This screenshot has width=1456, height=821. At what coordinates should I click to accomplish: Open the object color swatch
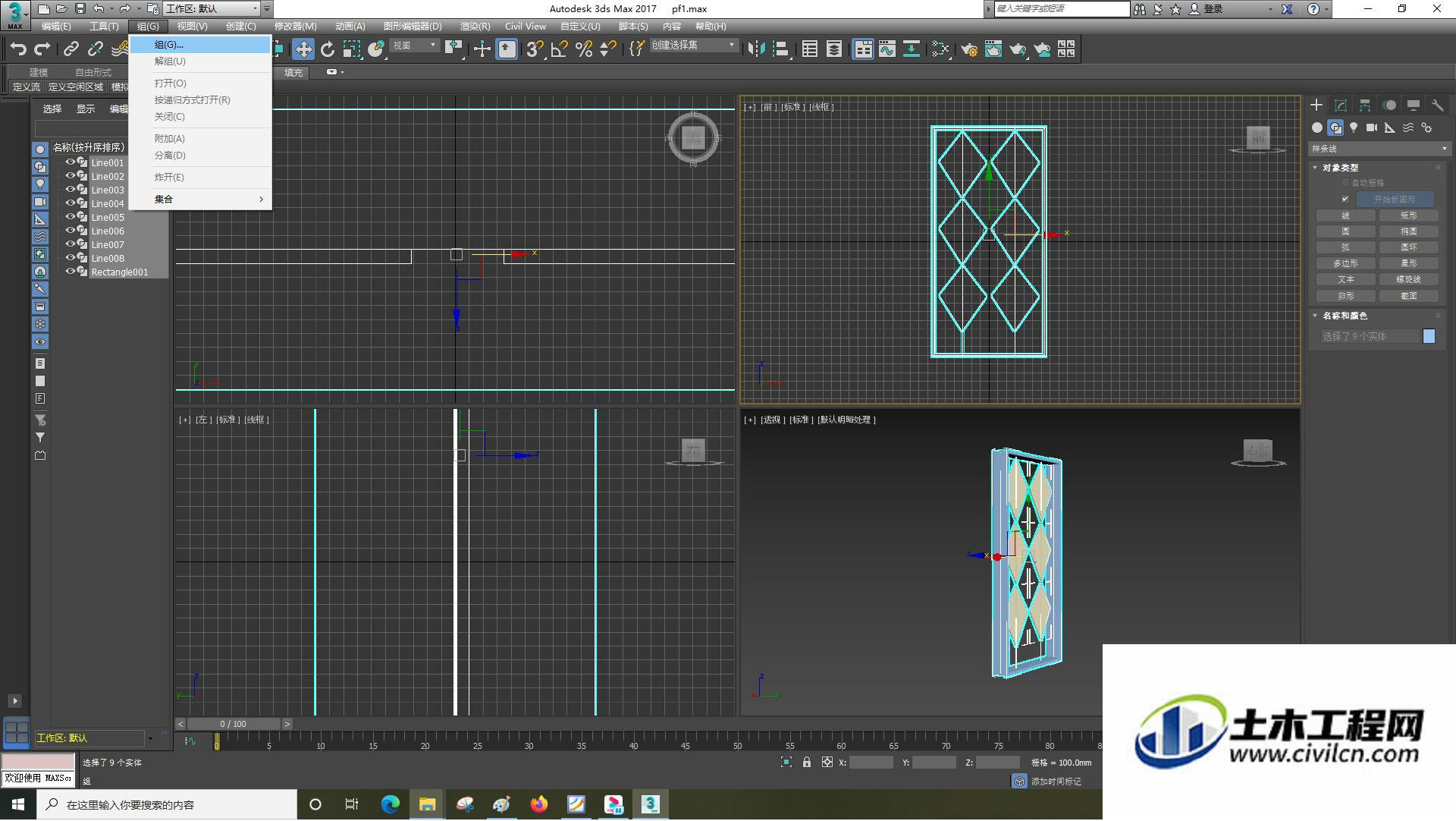(1429, 336)
